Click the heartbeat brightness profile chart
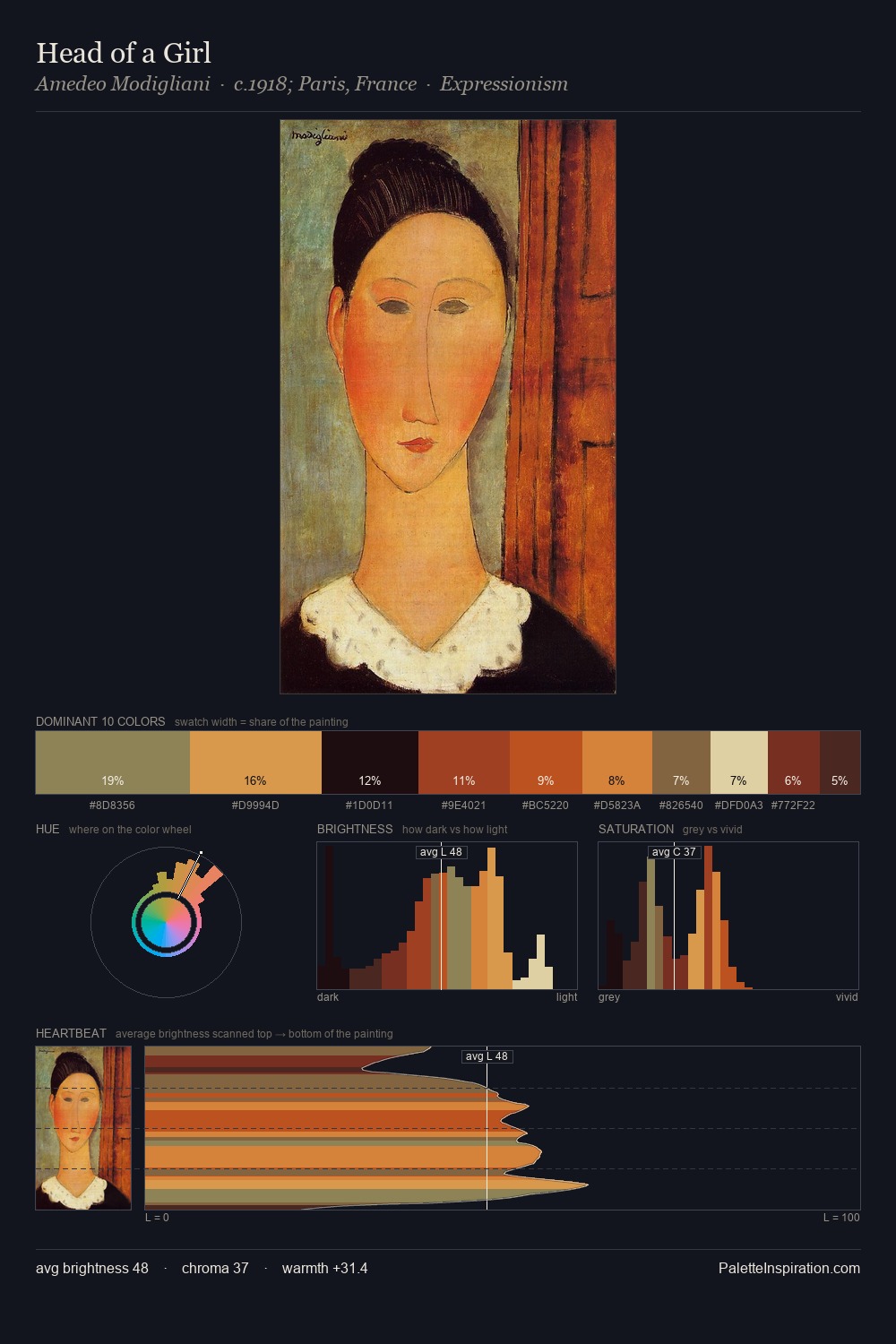The image size is (896, 1344). click(503, 1128)
